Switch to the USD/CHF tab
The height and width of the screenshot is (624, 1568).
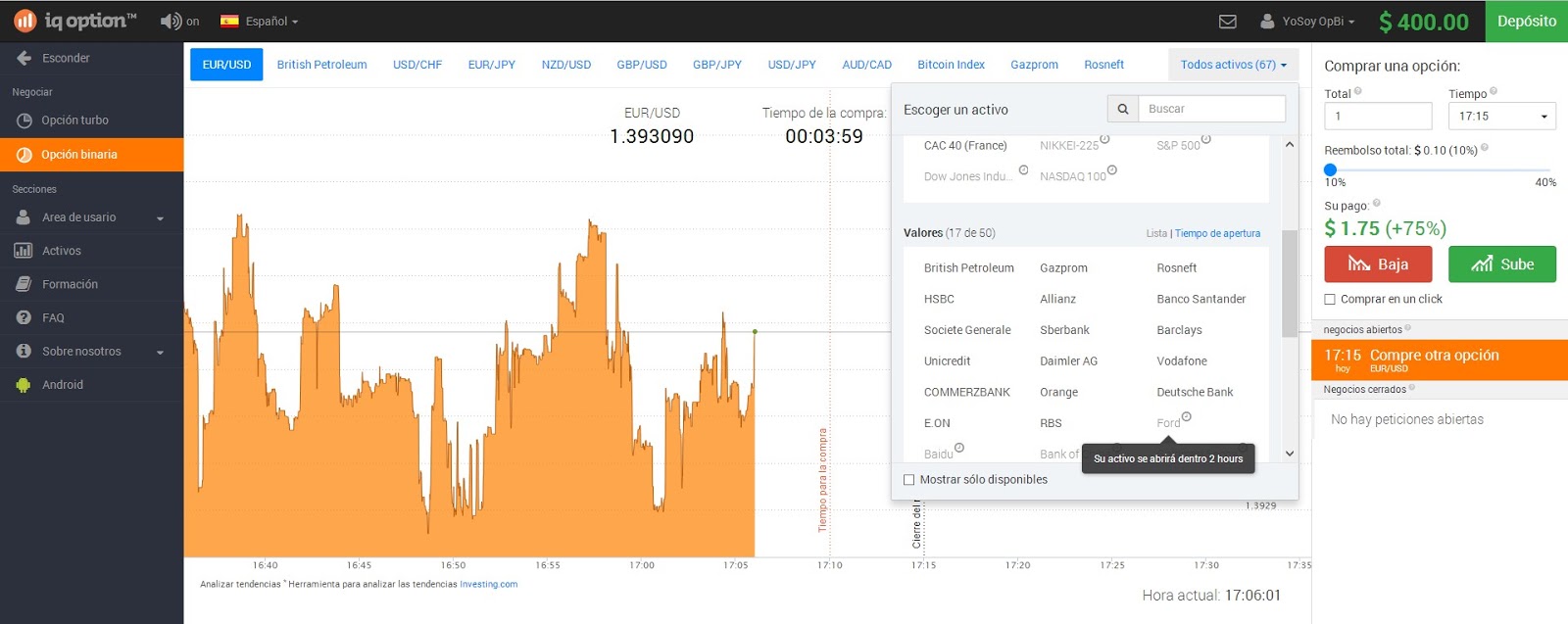(x=417, y=65)
